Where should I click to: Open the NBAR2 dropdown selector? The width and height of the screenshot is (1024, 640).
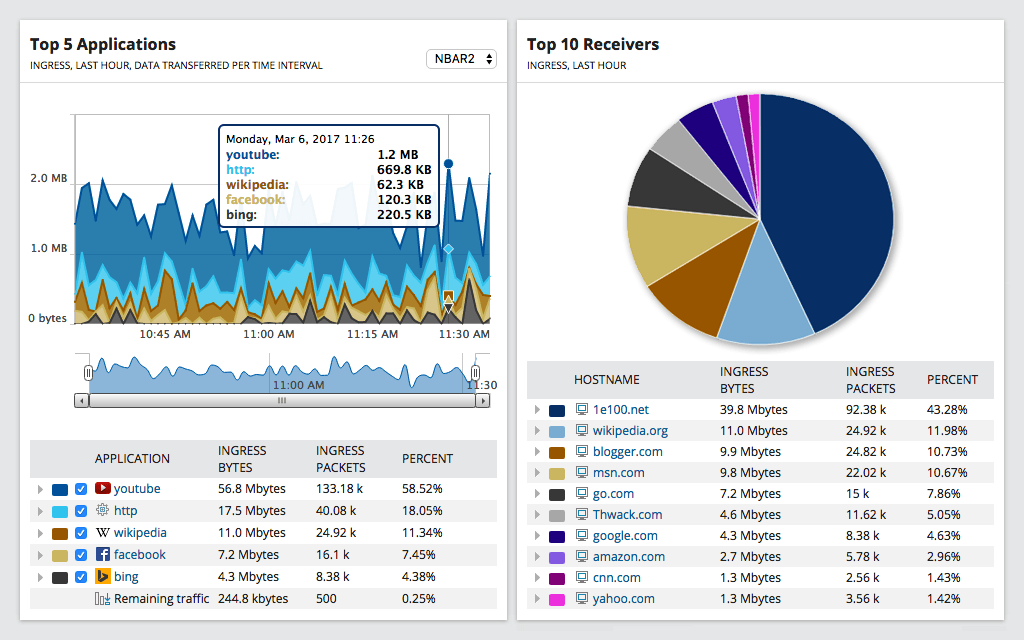[461, 58]
